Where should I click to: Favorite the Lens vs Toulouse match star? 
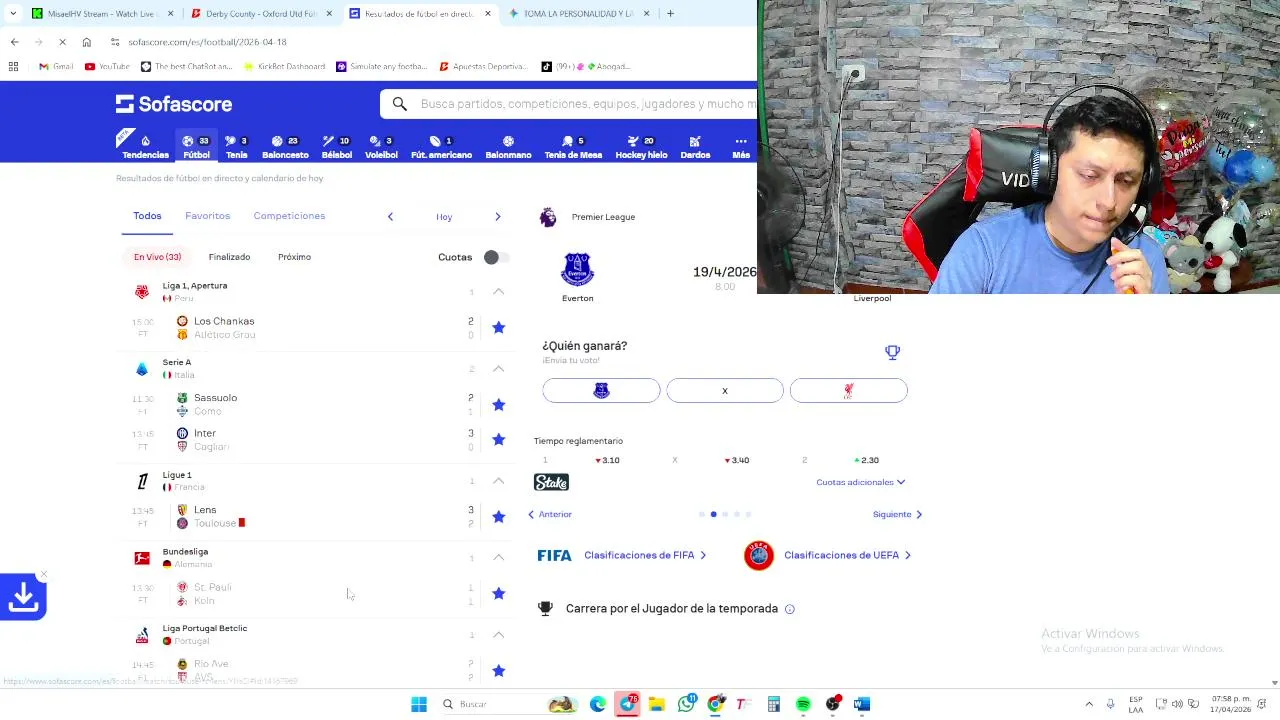click(499, 517)
